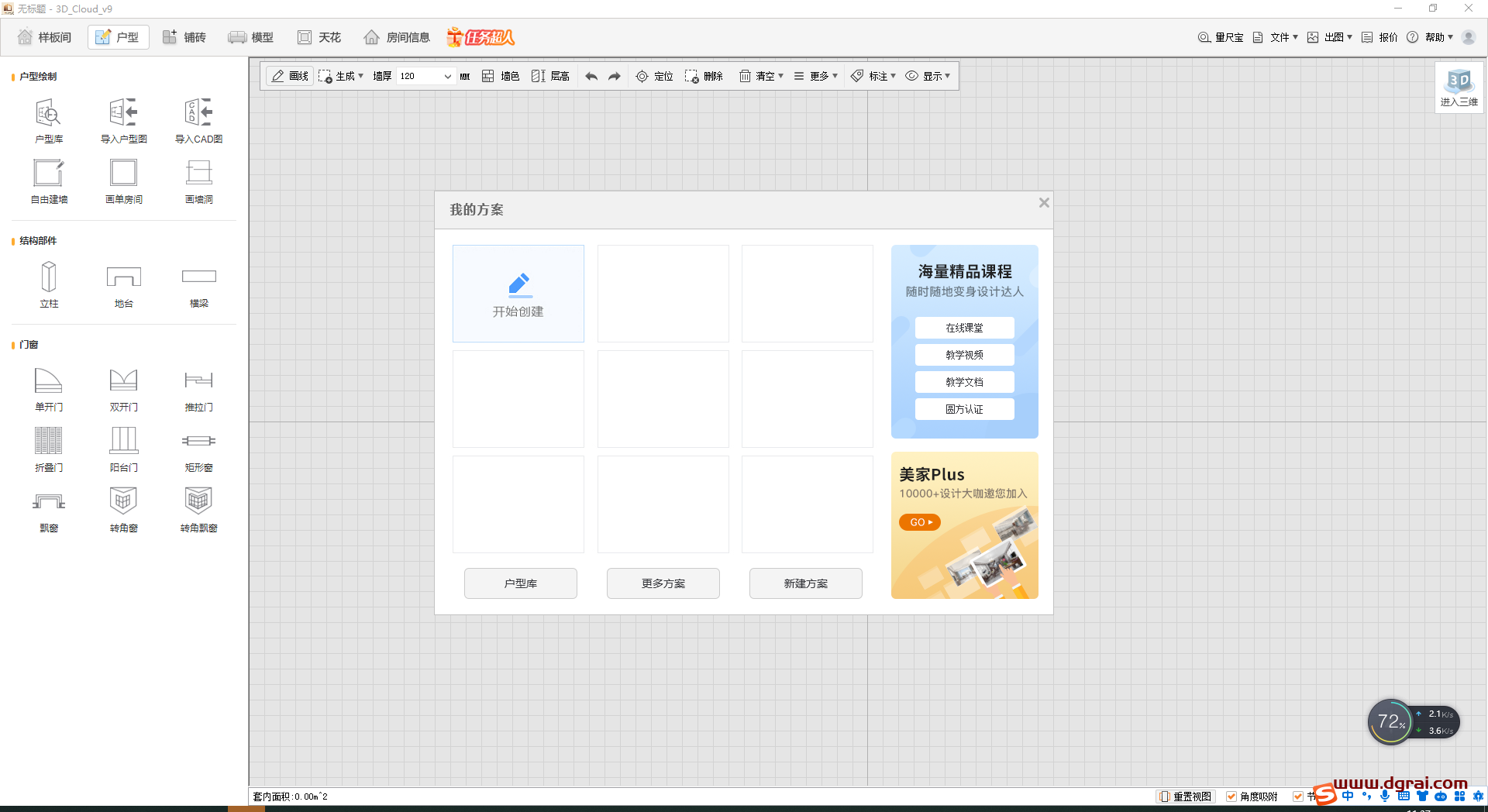Close the 我的方案 dialog
This screenshot has width=1488, height=812.
(1044, 202)
